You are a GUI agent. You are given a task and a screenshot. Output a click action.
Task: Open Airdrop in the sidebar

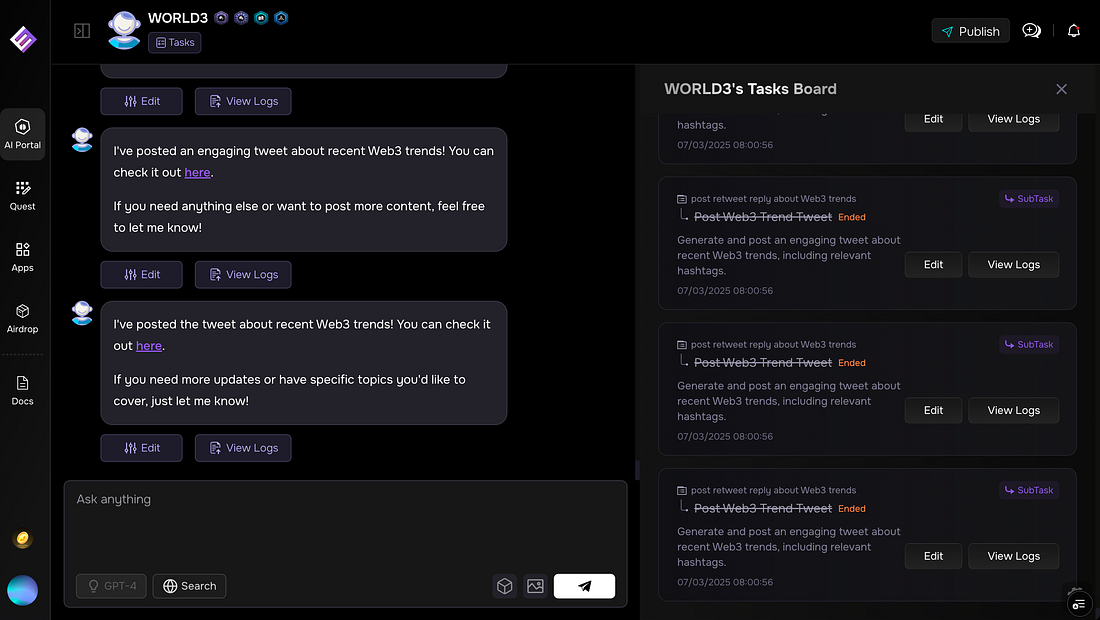click(22, 318)
